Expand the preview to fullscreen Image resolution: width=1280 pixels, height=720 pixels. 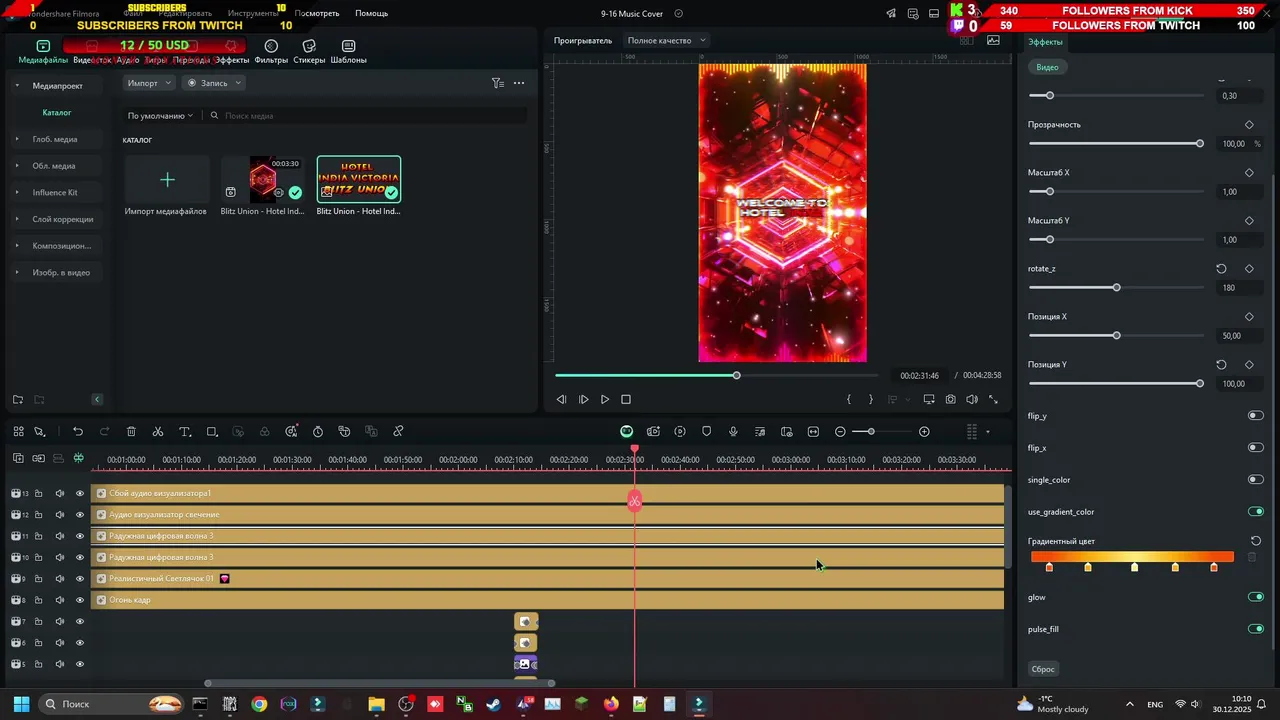pos(993,399)
